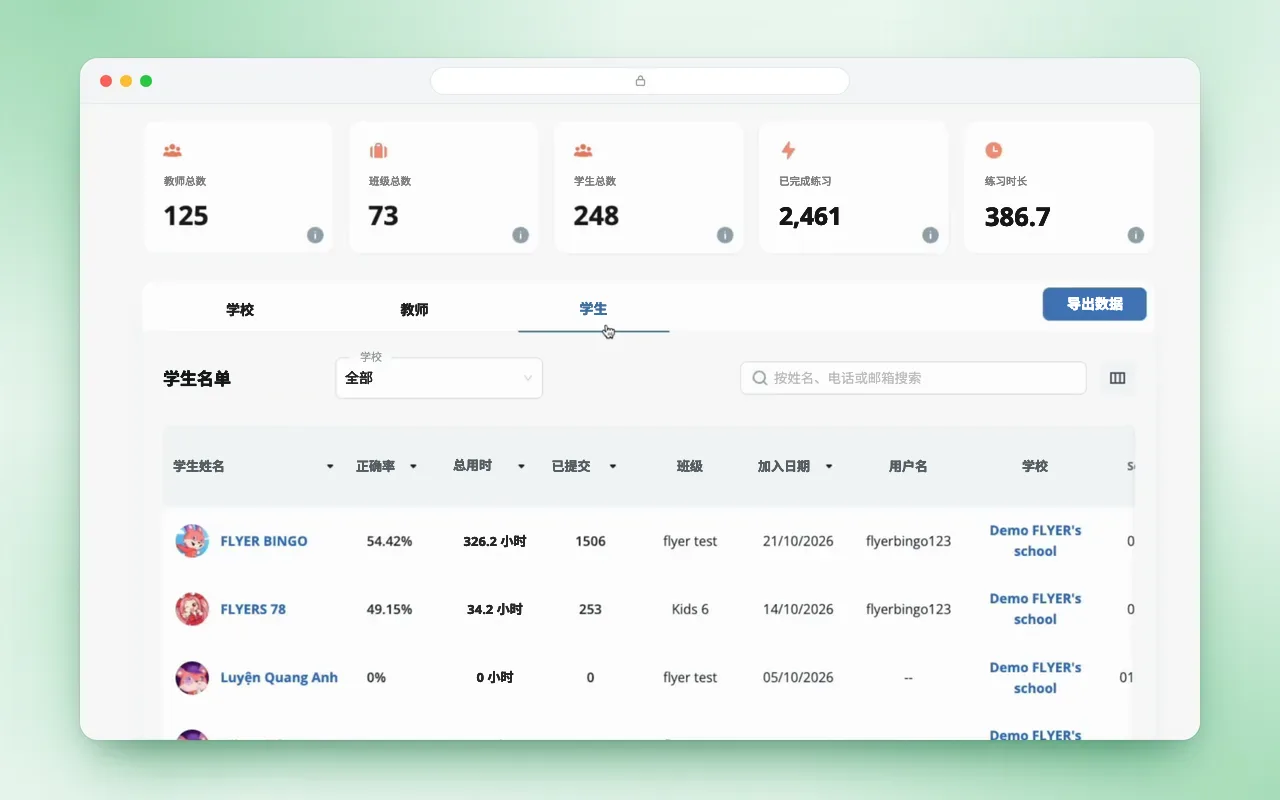1280x800 pixels.
Task: Click the 326.2 小时 cell
Action: click(494, 541)
